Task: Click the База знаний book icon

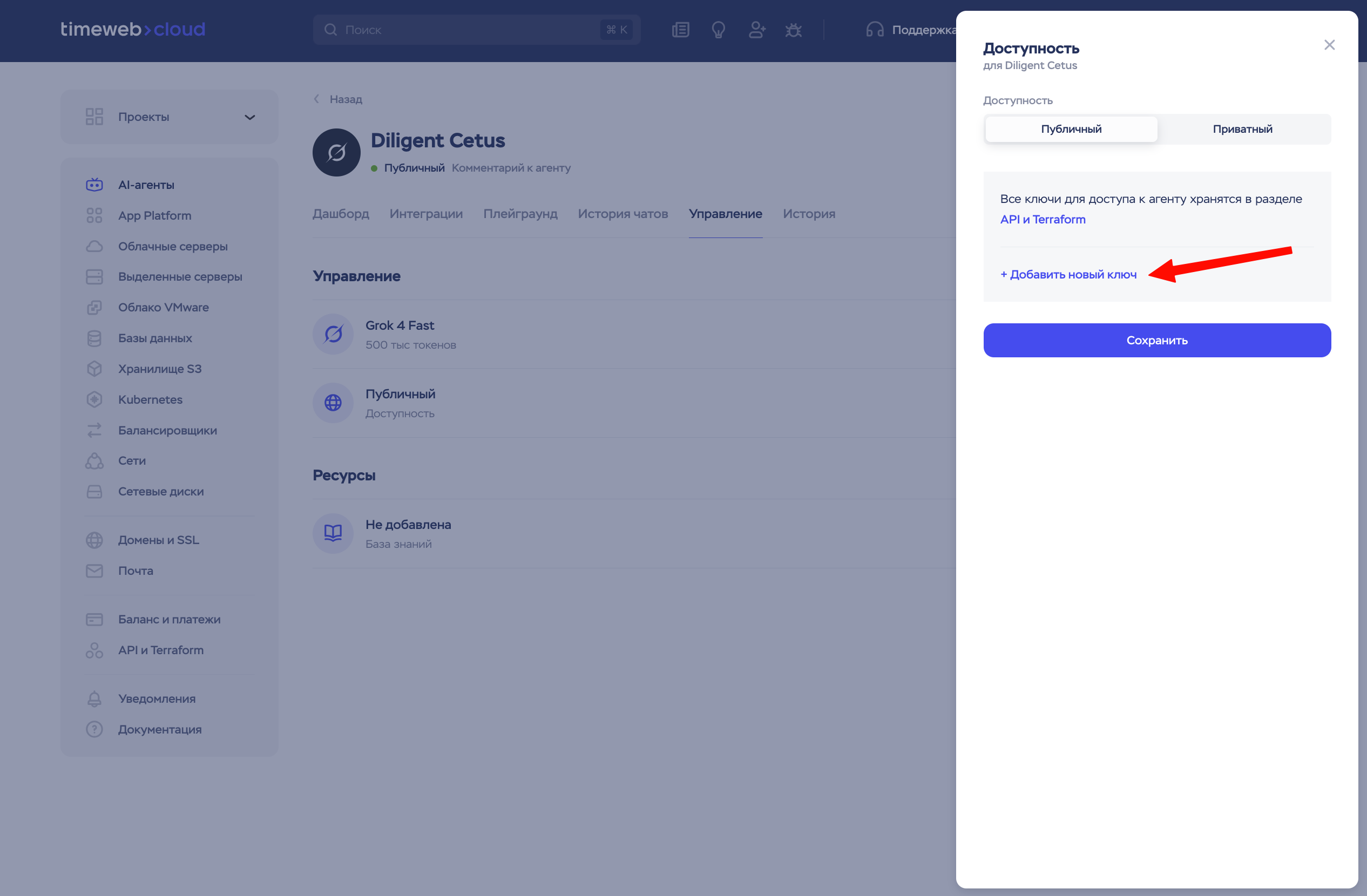Action: pyautogui.click(x=333, y=534)
